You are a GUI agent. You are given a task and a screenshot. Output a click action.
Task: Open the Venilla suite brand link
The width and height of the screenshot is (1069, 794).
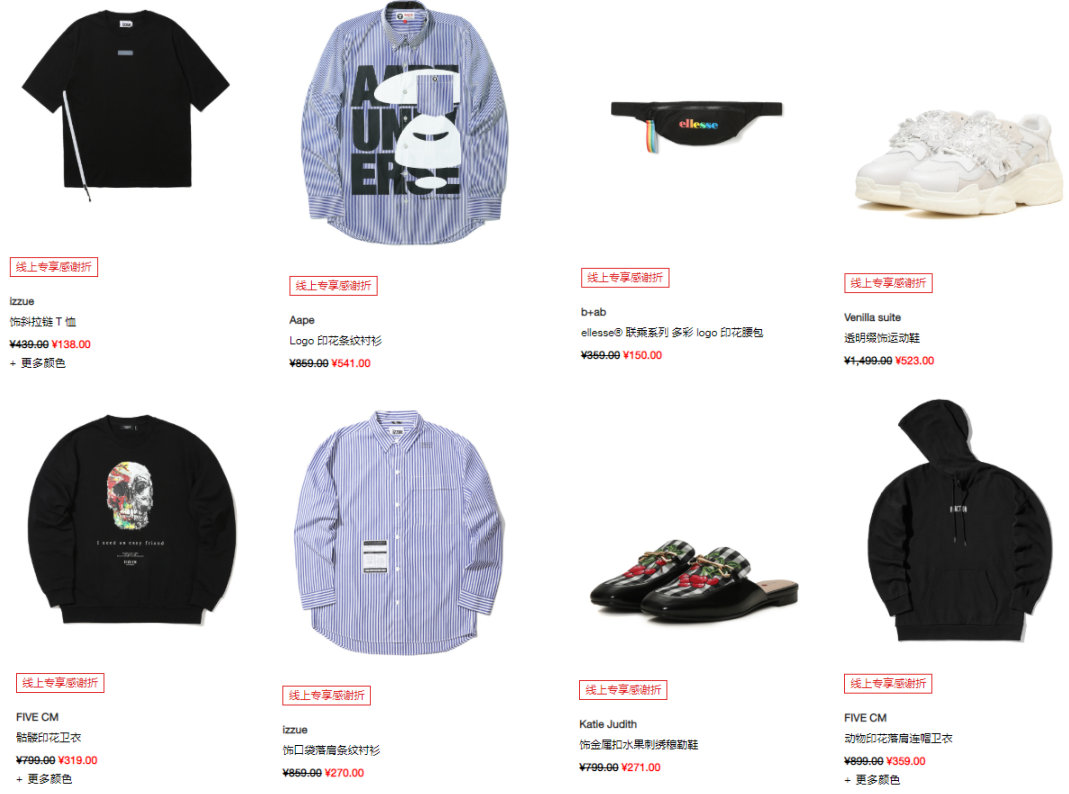[872, 318]
